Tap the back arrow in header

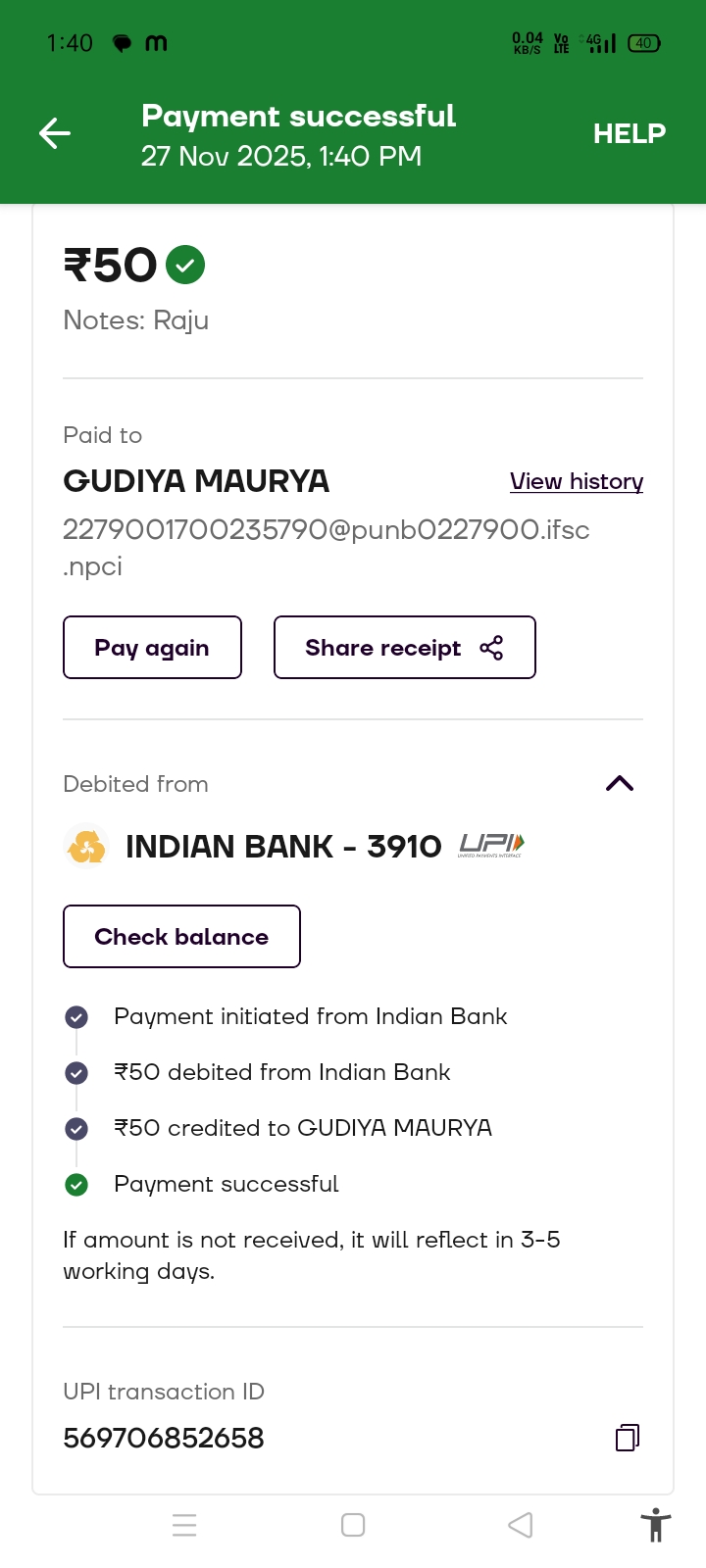click(55, 133)
